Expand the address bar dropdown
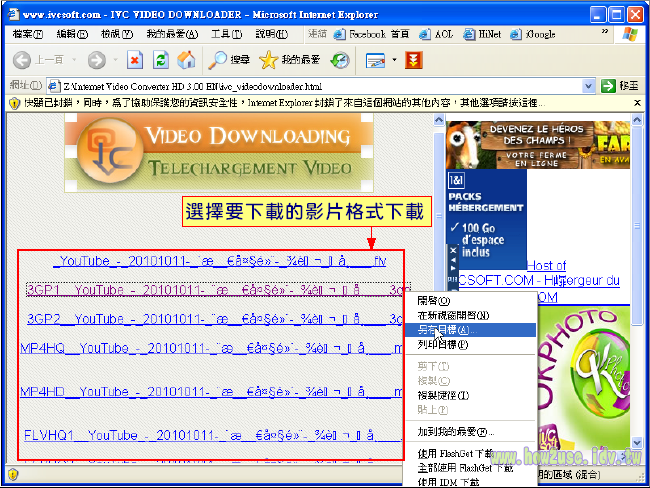Image resolution: width=650 pixels, height=488 pixels. (588, 86)
